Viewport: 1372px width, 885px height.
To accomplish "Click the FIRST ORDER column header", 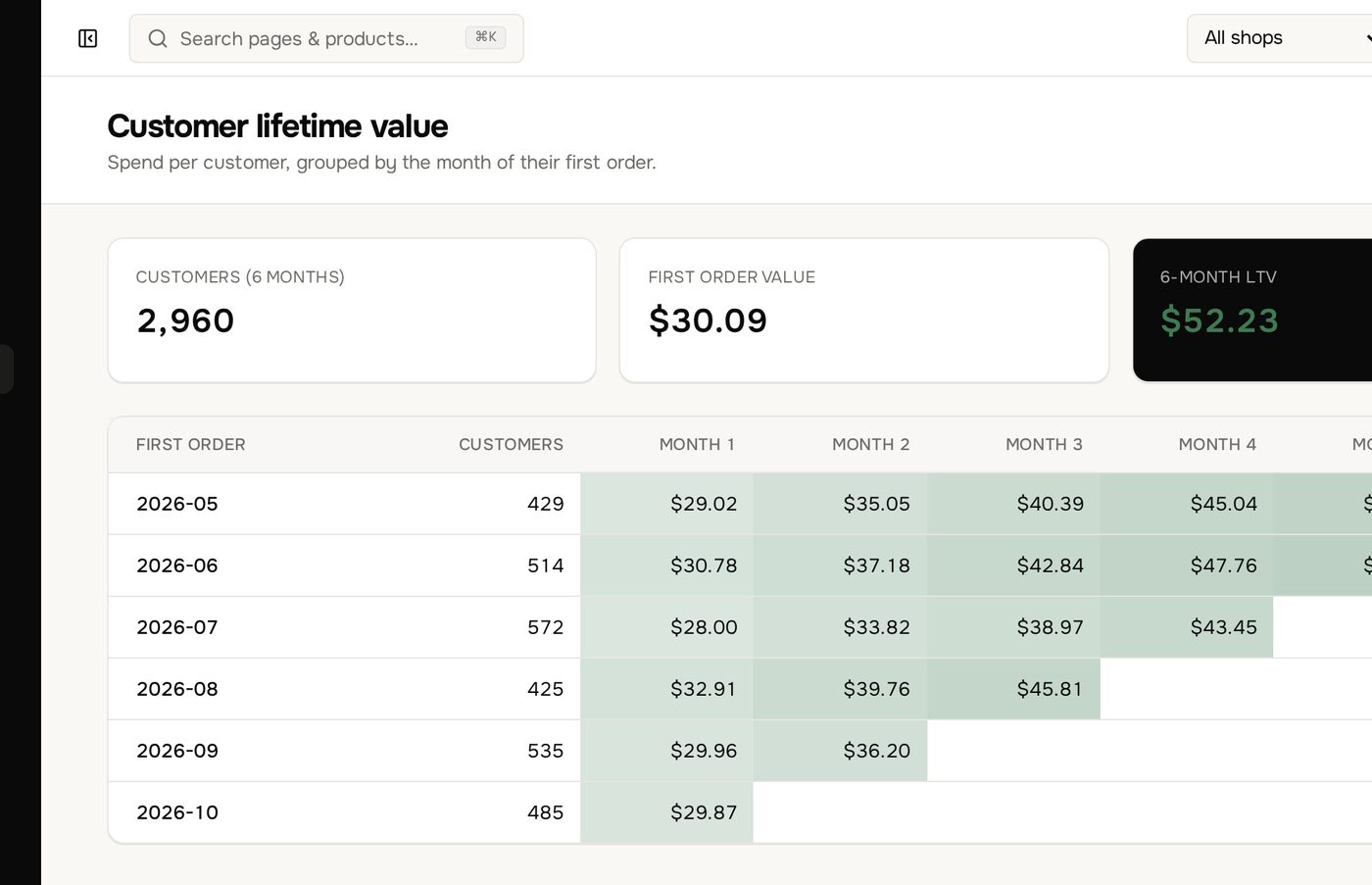I will pyautogui.click(x=190, y=444).
